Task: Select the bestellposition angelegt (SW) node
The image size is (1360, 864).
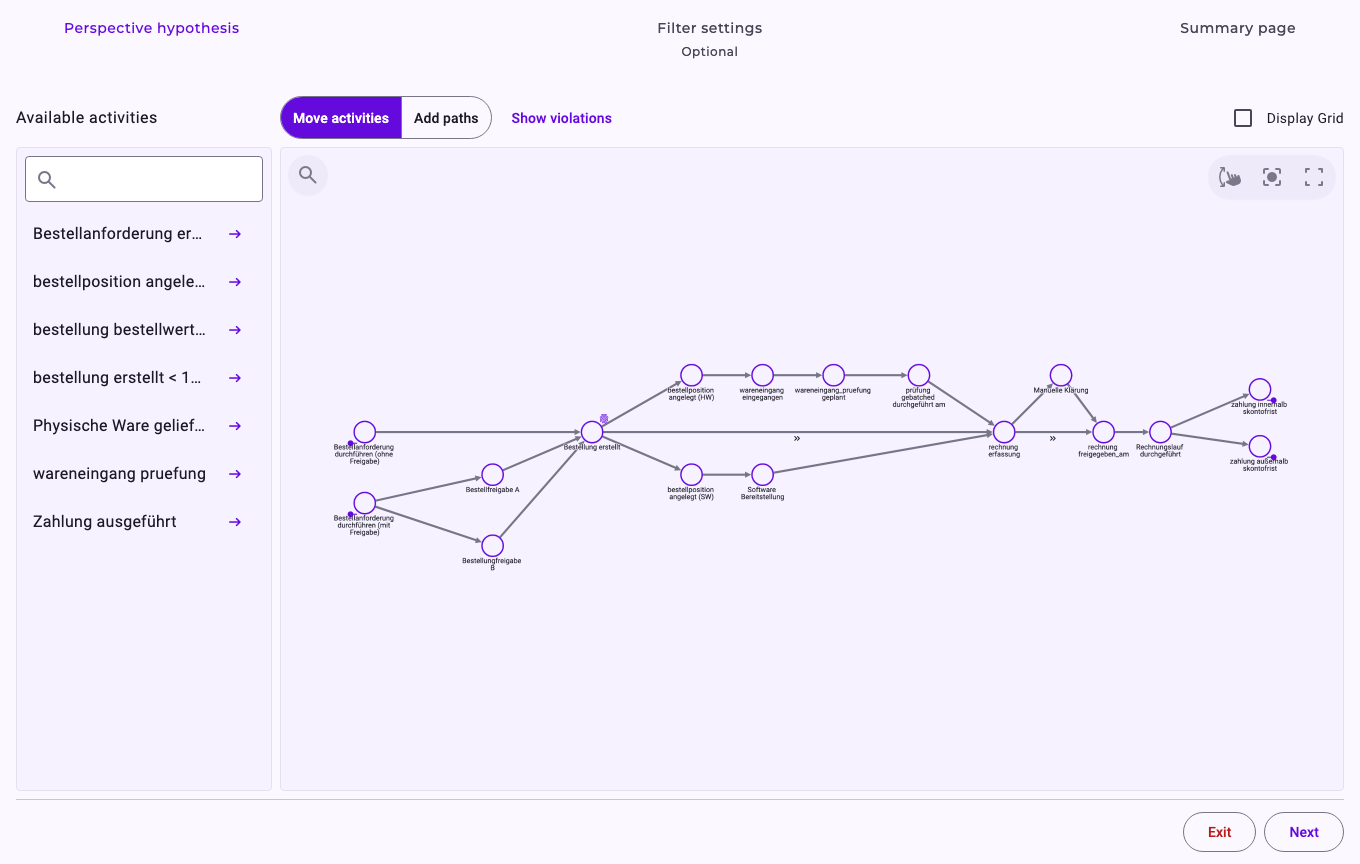Action: point(692,474)
